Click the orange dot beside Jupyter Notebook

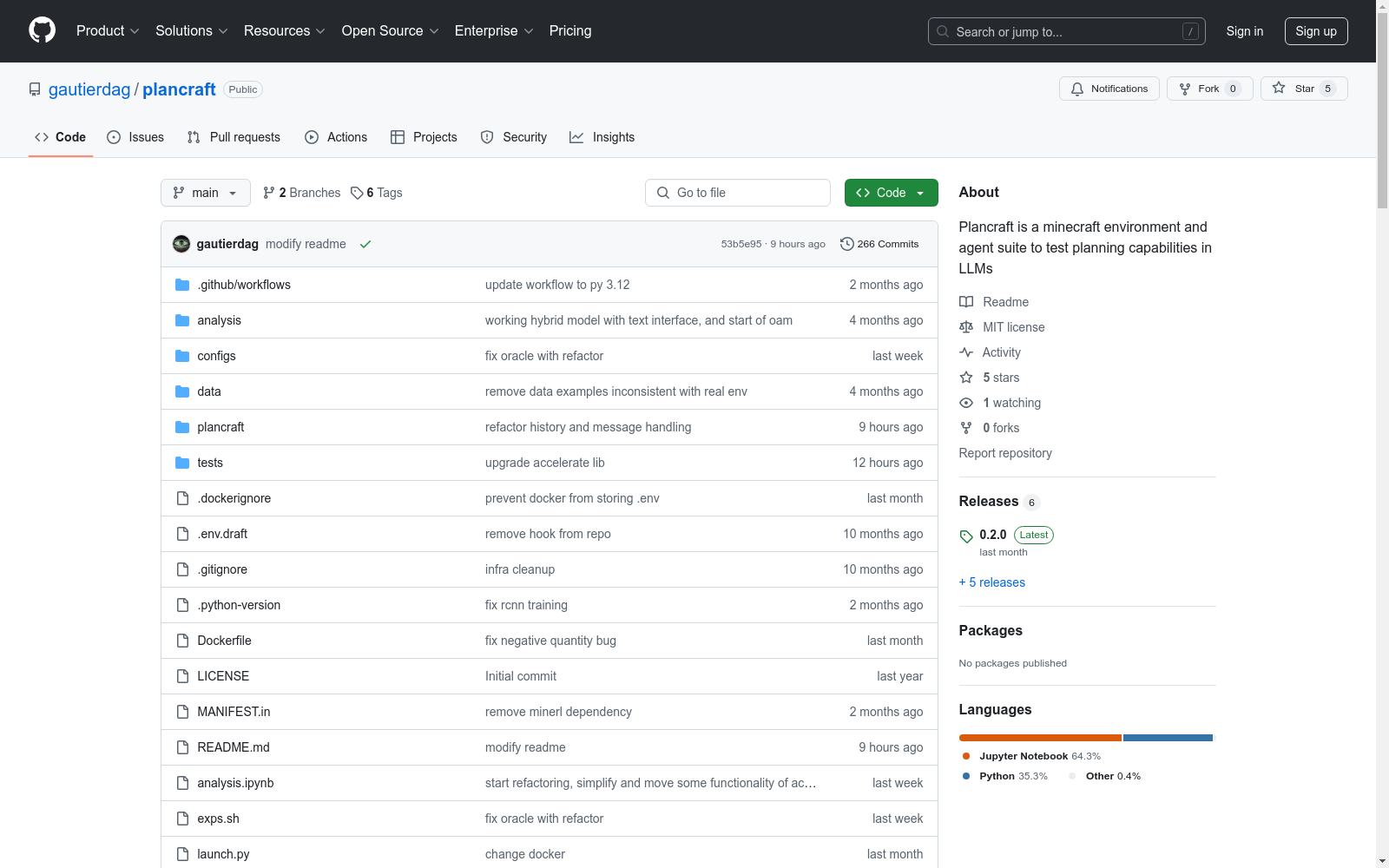pyautogui.click(x=966, y=756)
